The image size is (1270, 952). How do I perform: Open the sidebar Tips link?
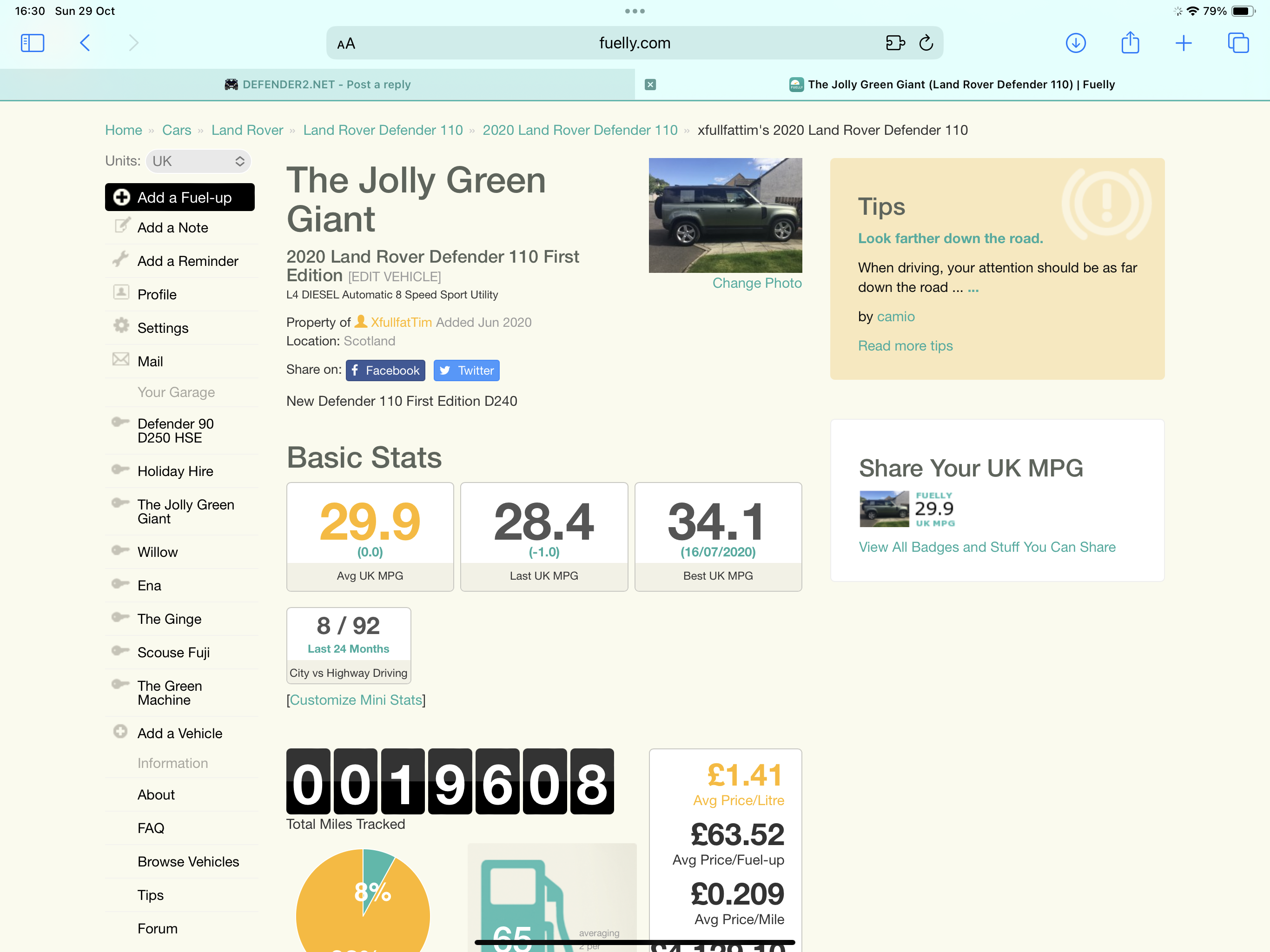coord(151,895)
